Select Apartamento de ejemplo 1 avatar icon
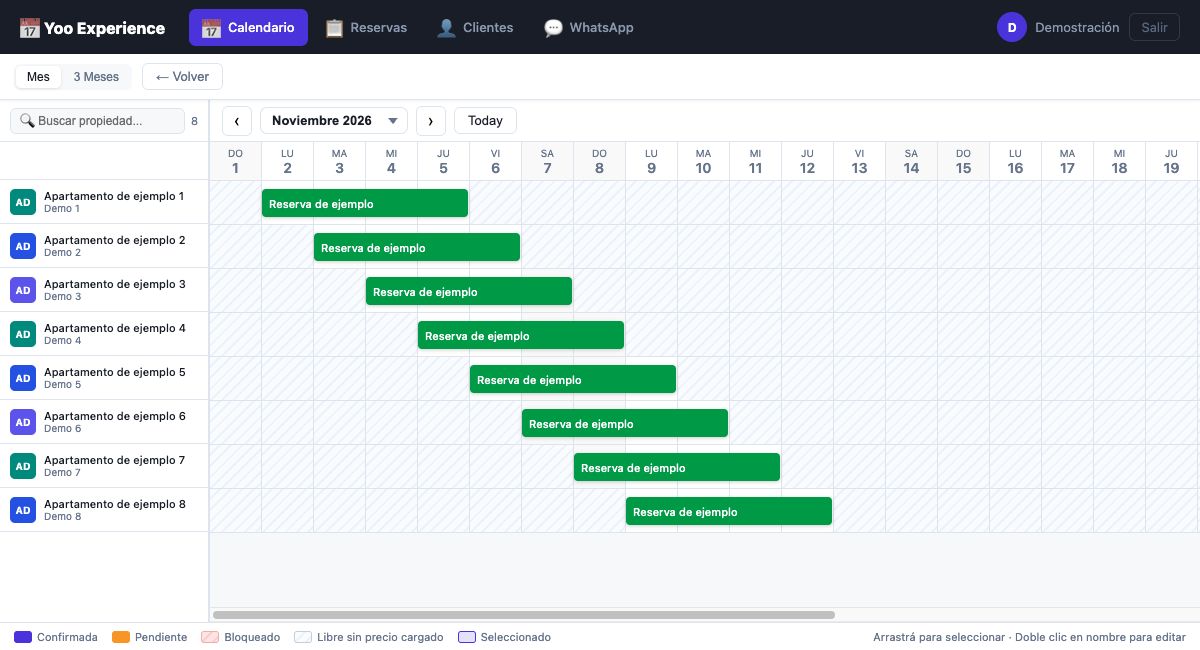Viewport: 1200px width, 650px height. [x=23, y=202]
